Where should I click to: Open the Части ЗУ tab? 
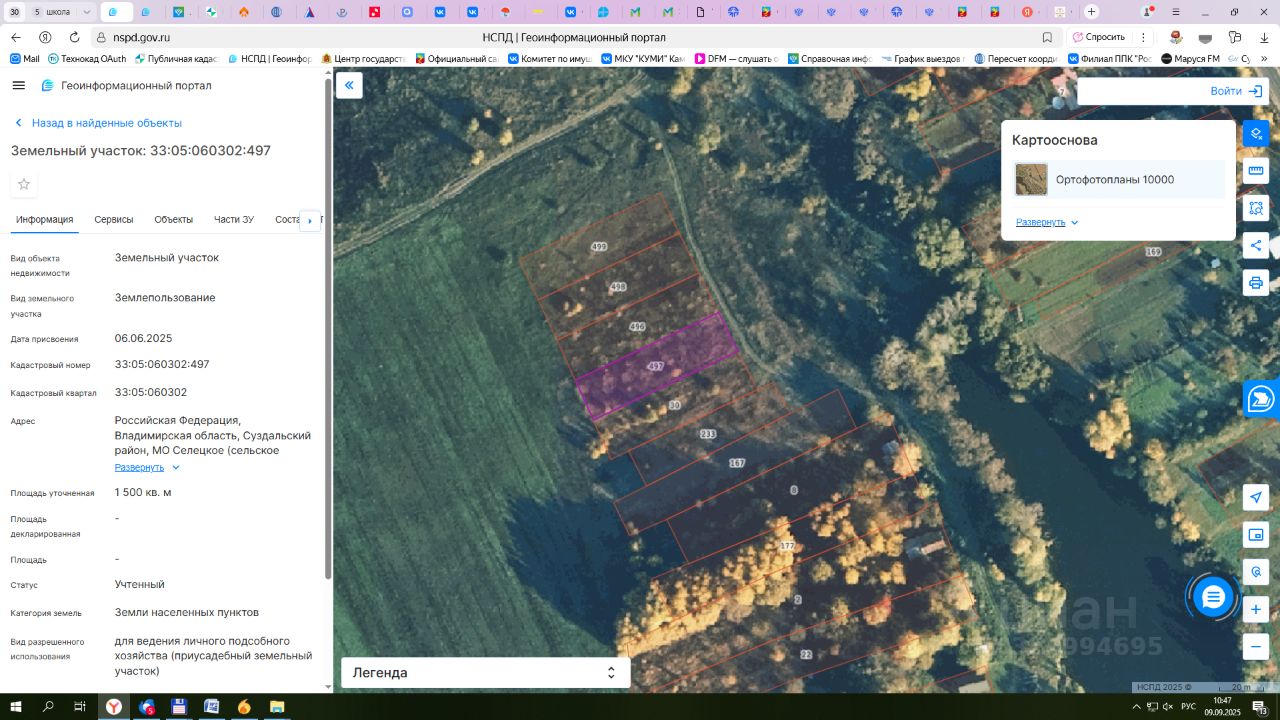click(x=233, y=220)
